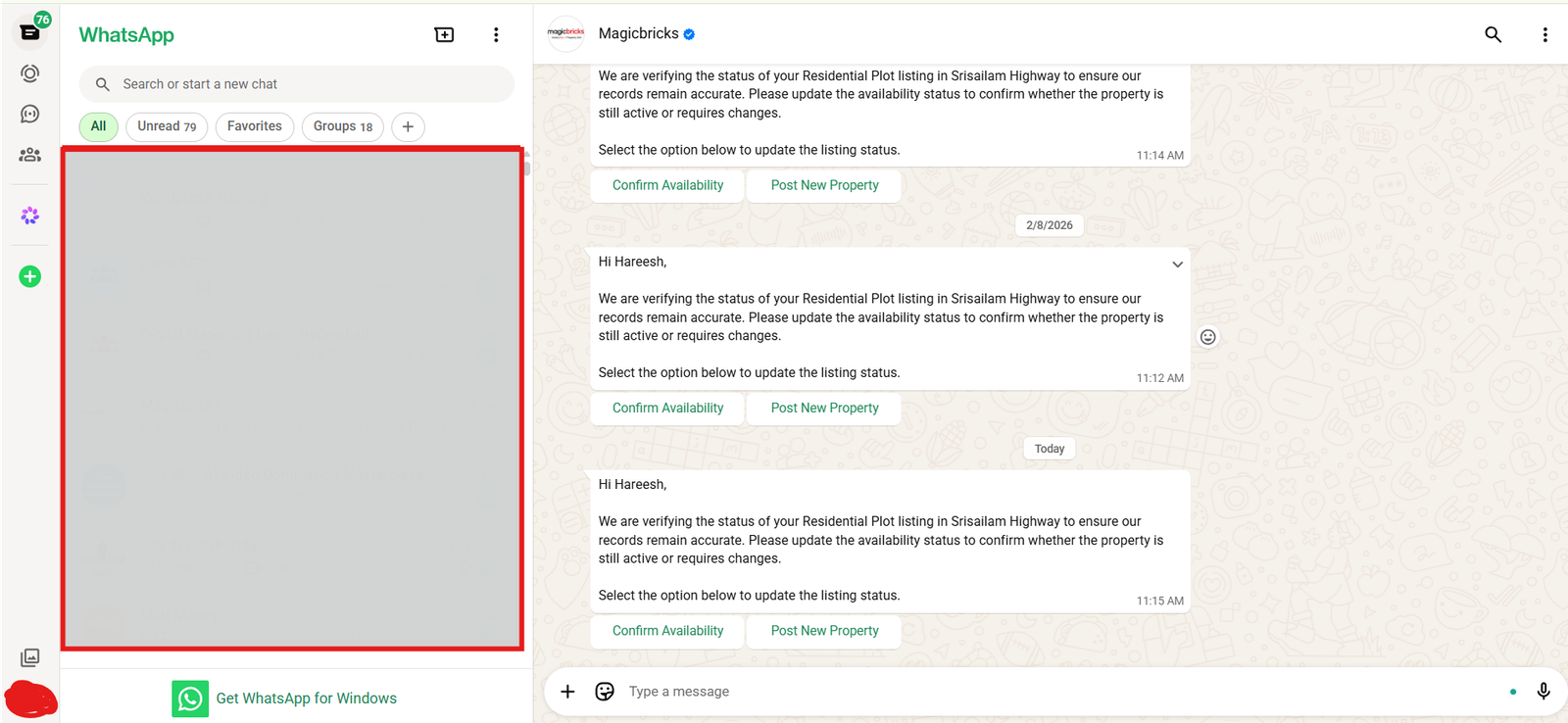Click the 11:15 AM timestamp
The height and width of the screenshot is (723, 1568).
point(1160,602)
